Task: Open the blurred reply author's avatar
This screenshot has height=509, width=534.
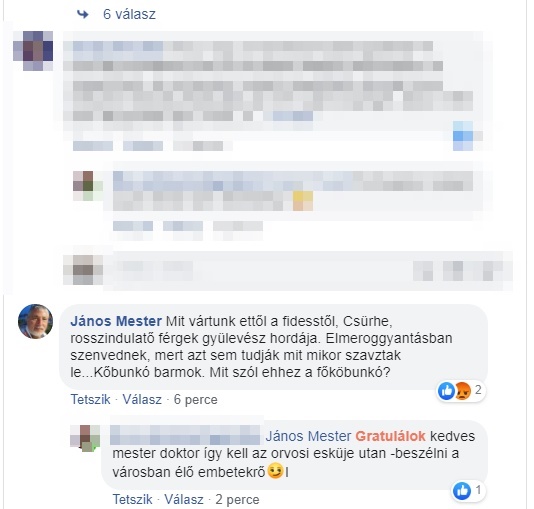Action: point(85,438)
